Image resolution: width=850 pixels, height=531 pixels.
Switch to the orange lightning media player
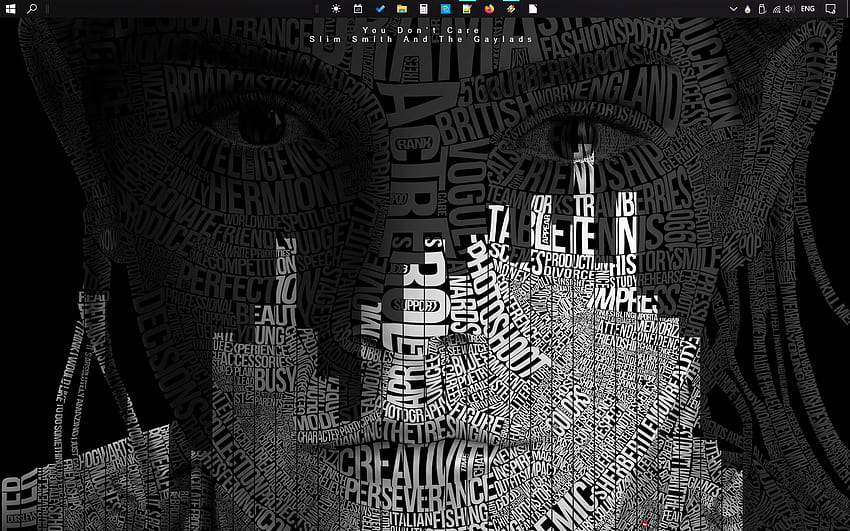(511, 9)
